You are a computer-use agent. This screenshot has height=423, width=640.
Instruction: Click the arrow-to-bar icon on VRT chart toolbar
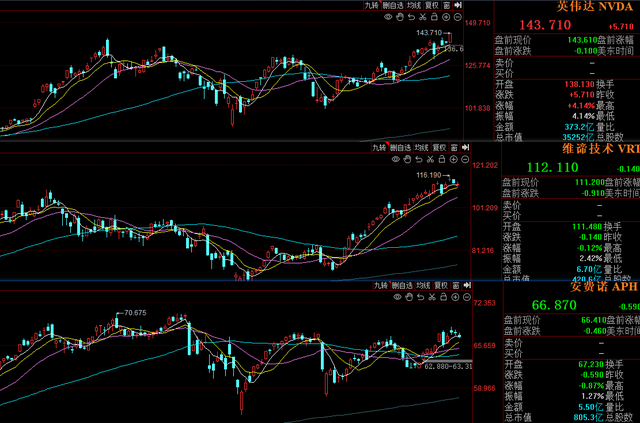click(465, 147)
